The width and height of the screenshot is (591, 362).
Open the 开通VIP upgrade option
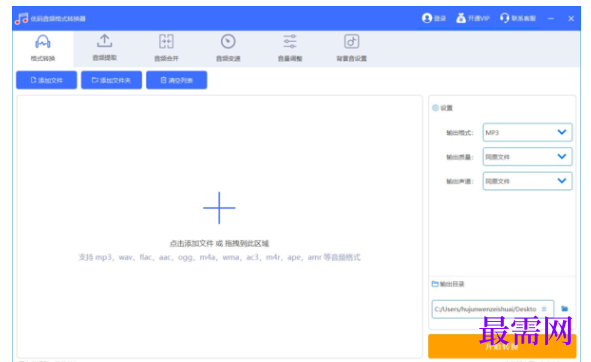pos(473,18)
